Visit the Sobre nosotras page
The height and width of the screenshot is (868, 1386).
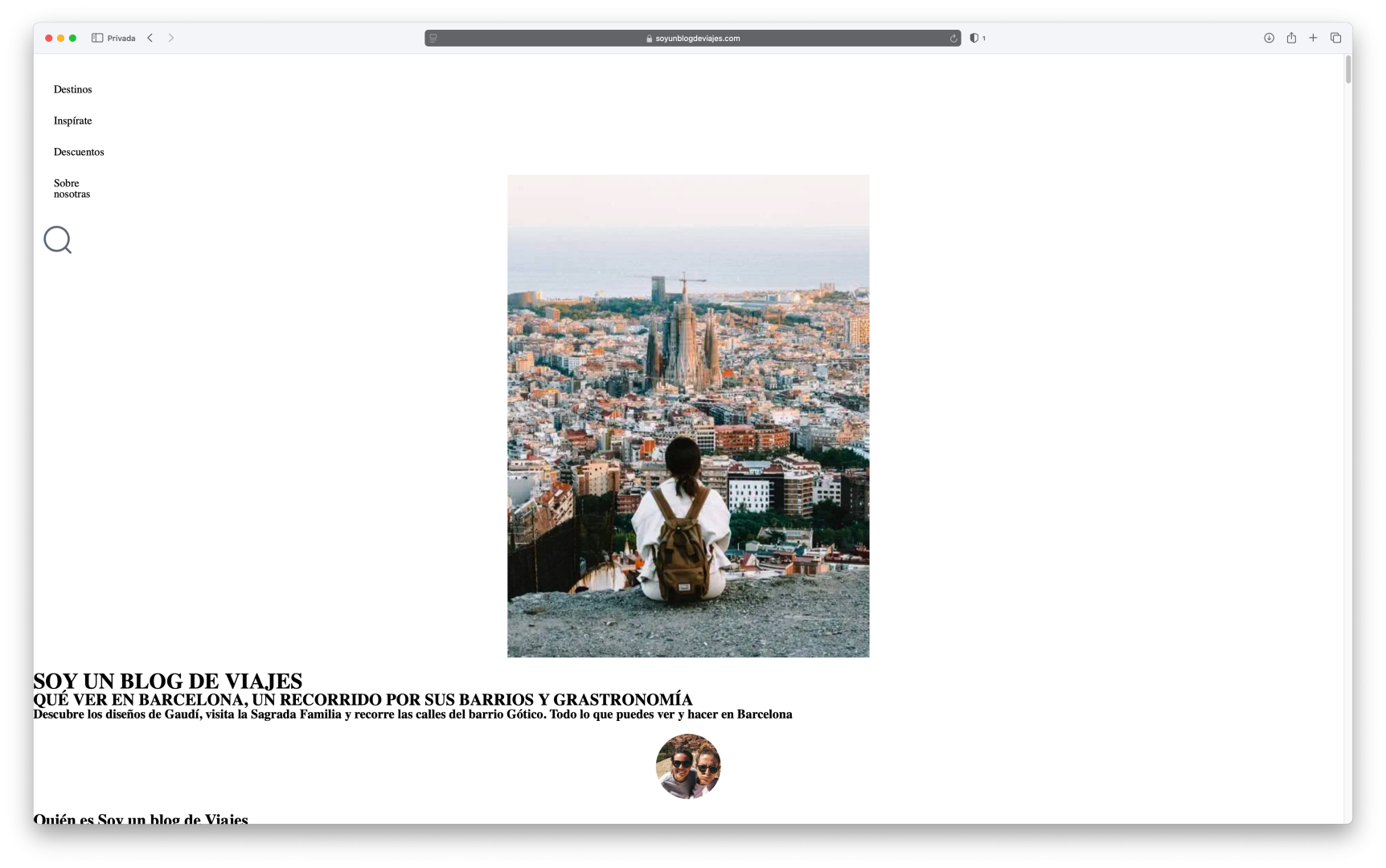pyautogui.click(x=72, y=188)
